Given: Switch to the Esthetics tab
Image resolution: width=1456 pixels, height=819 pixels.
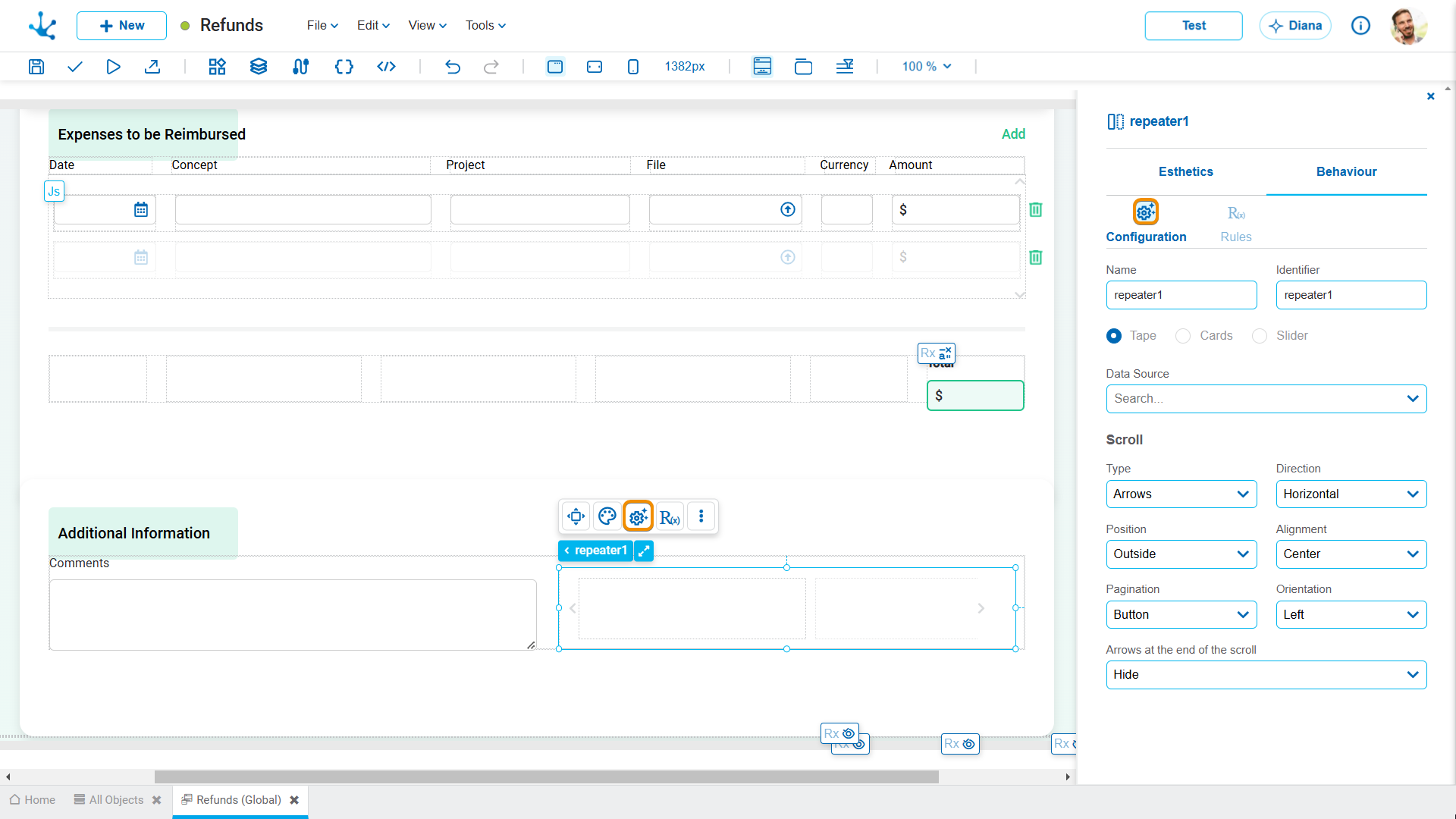Looking at the screenshot, I should pos(1186,172).
